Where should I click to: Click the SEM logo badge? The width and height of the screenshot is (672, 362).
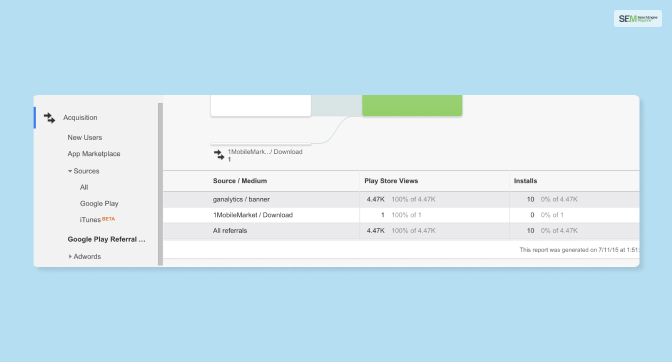pyautogui.click(x=638, y=18)
